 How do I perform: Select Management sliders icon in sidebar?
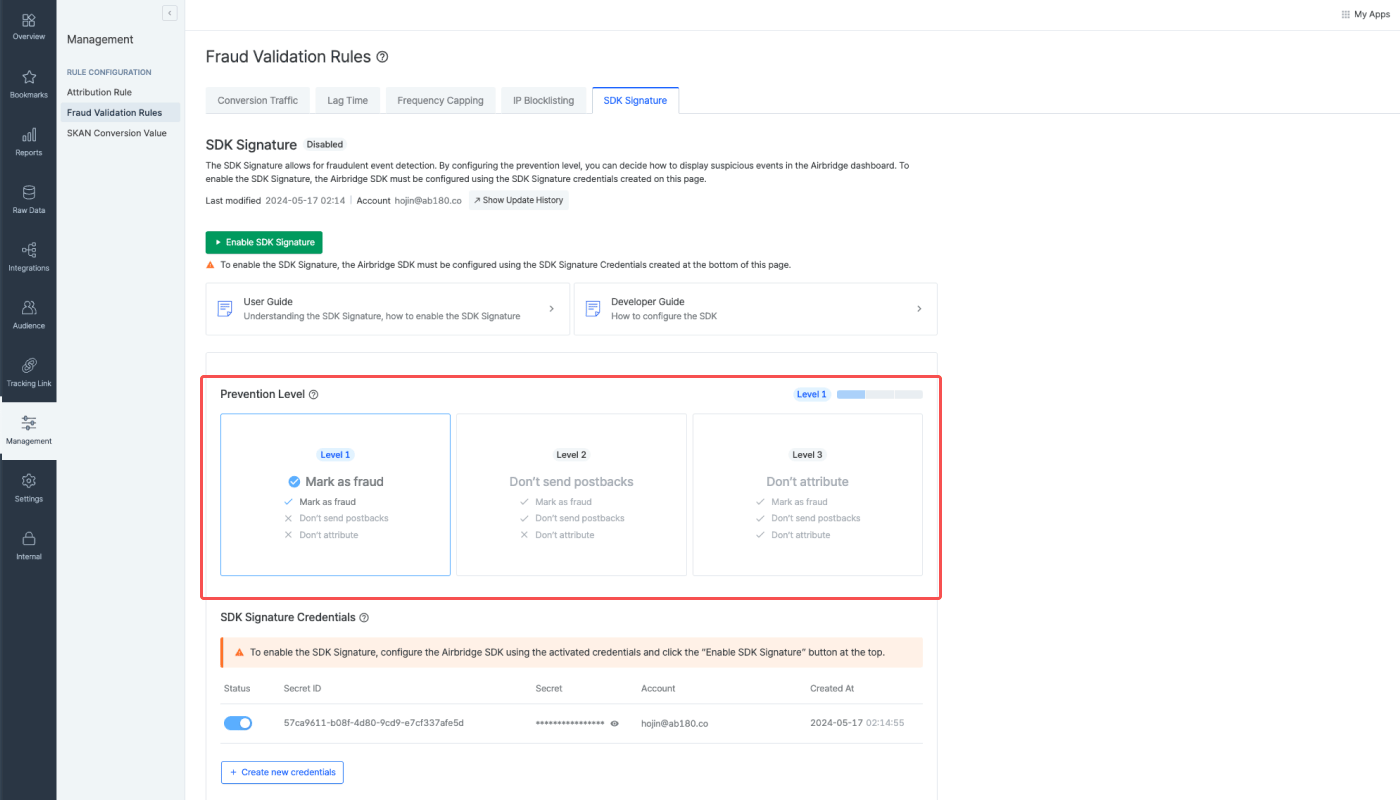click(28, 423)
